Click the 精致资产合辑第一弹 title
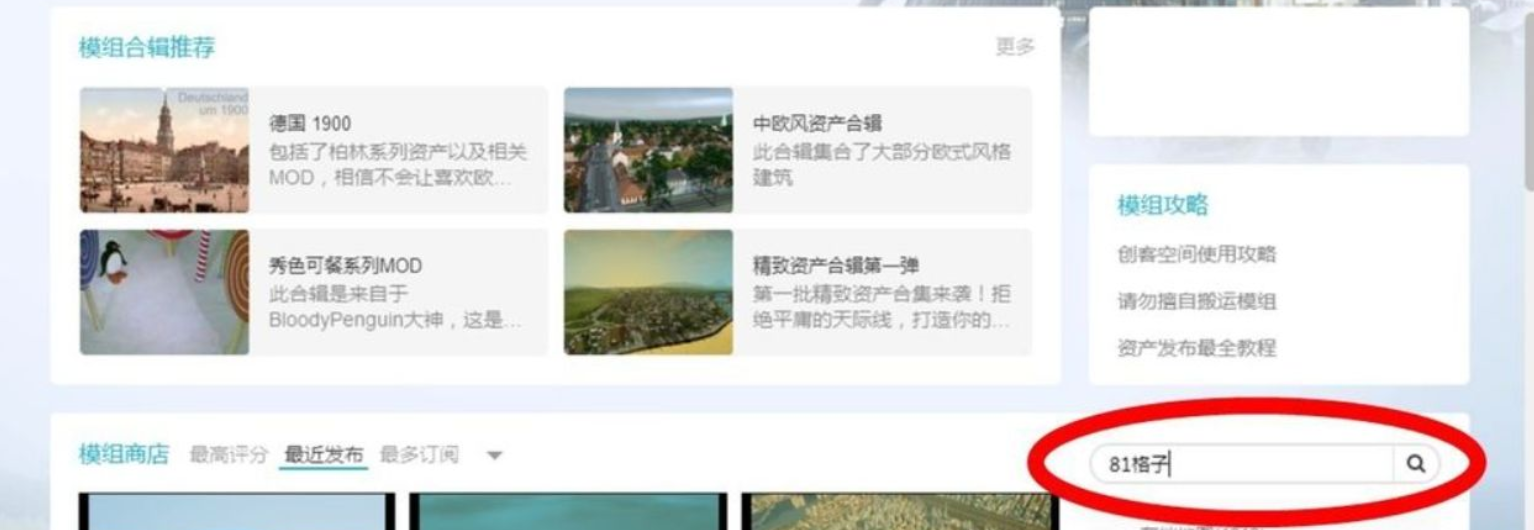 pyautogui.click(x=836, y=266)
